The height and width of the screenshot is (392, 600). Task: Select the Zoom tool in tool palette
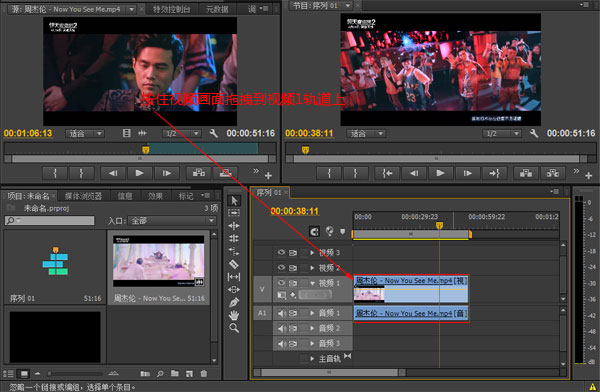tap(234, 328)
